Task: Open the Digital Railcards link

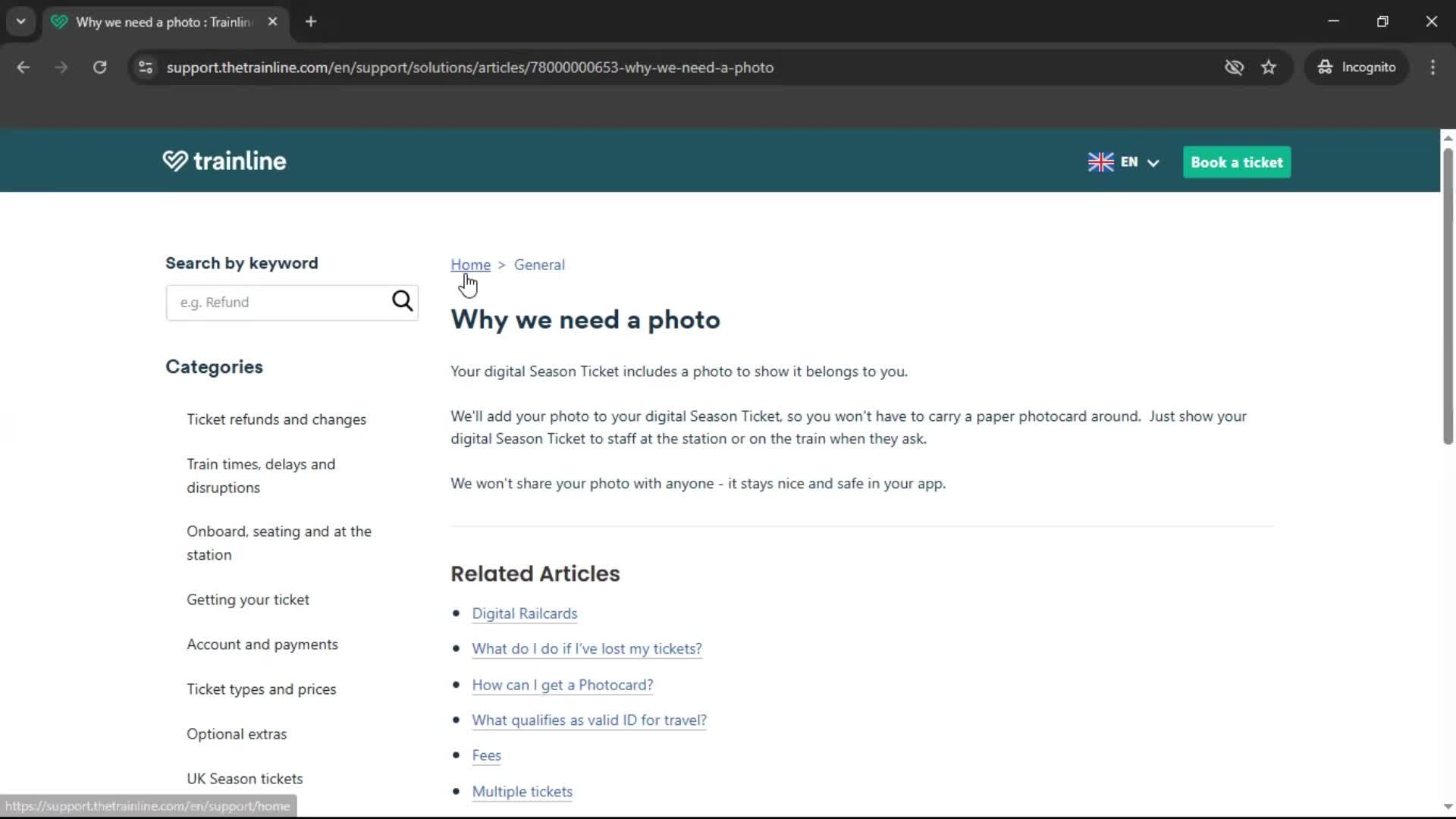Action: (524, 613)
